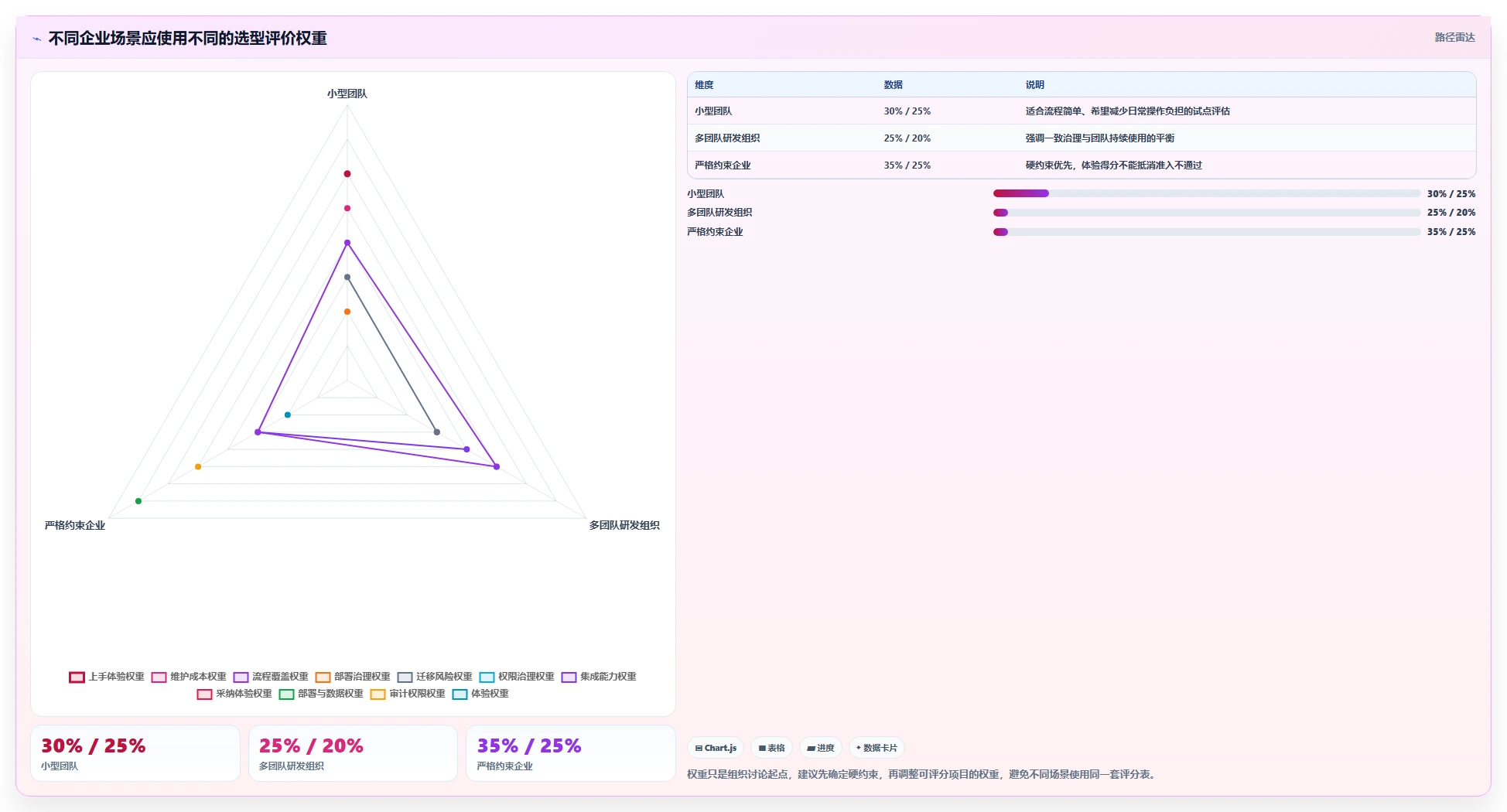Click description 硬约束优先 in table
The height and width of the screenshot is (812, 1507).
(x=1114, y=165)
